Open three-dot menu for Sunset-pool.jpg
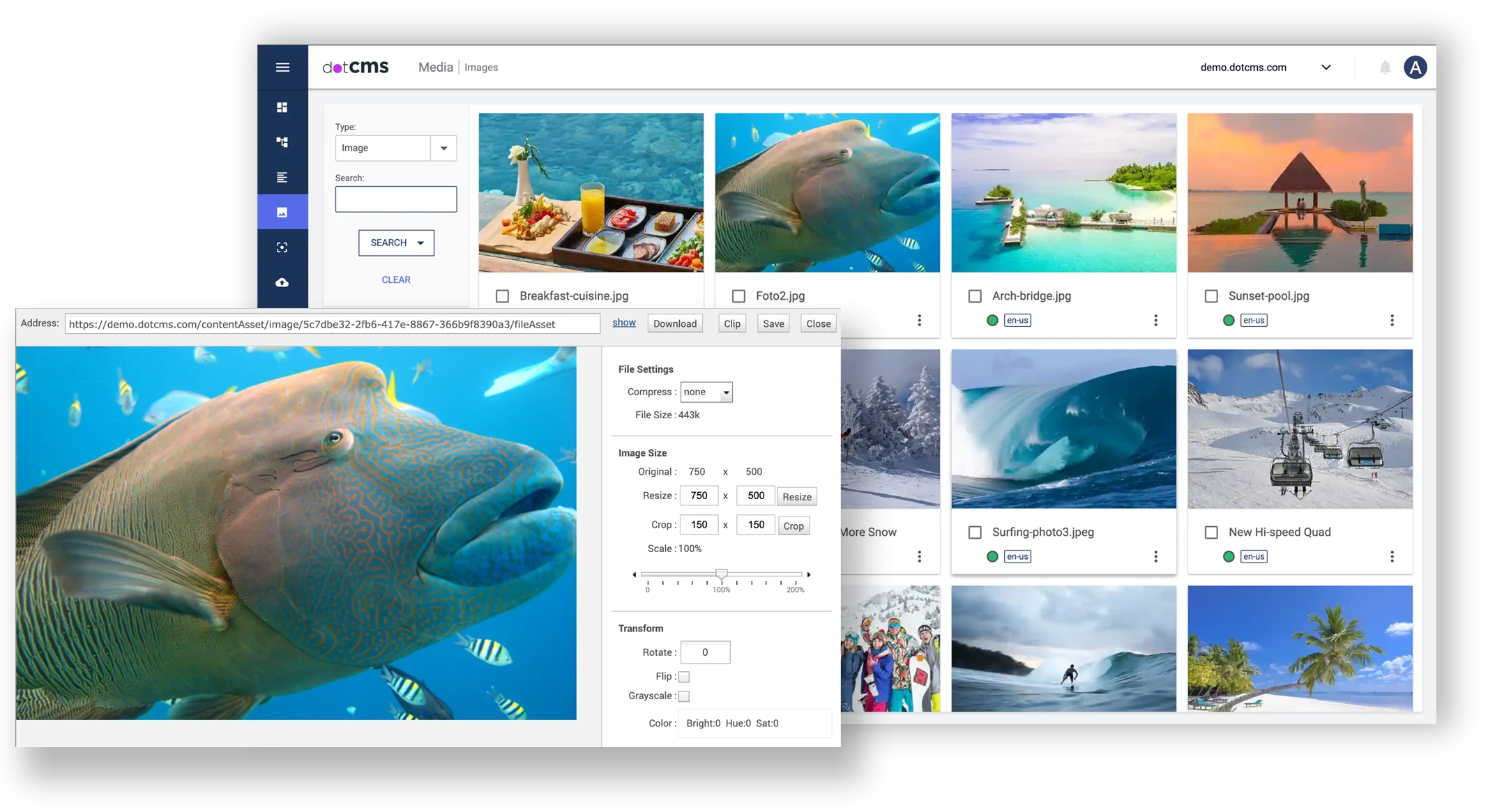 (x=1392, y=320)
